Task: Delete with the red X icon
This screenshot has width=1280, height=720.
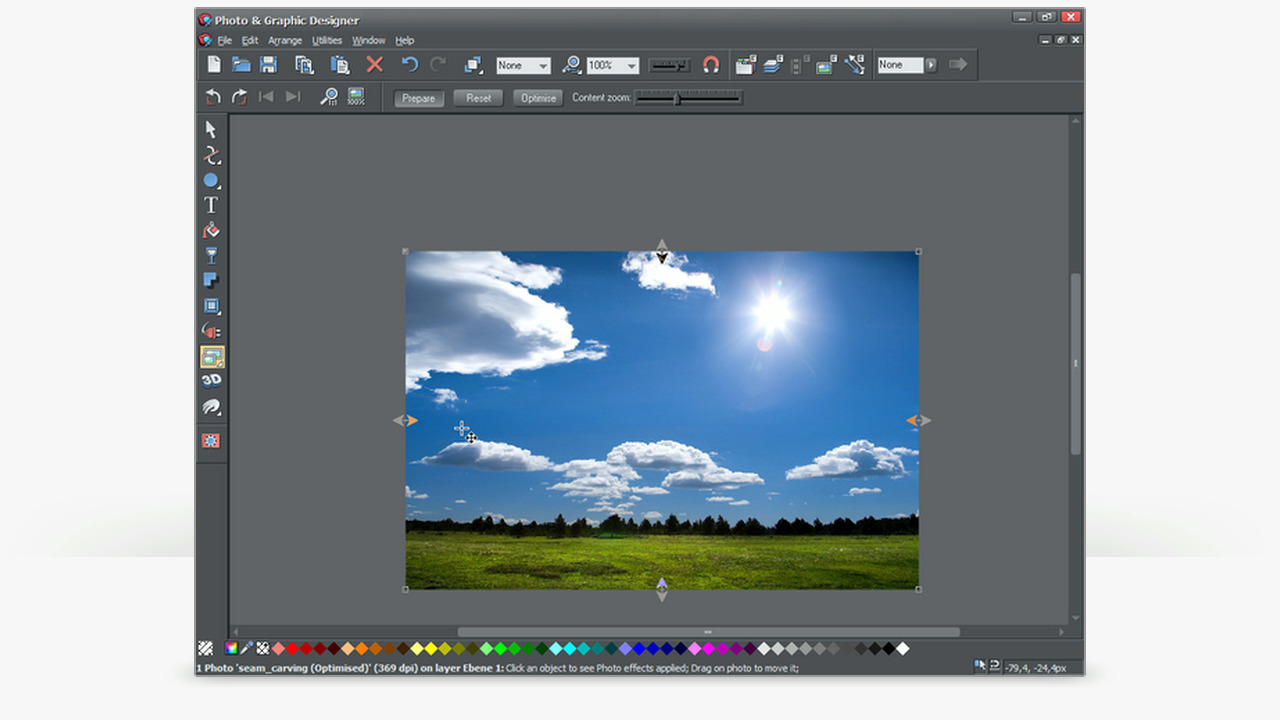Action: [375, 64]
